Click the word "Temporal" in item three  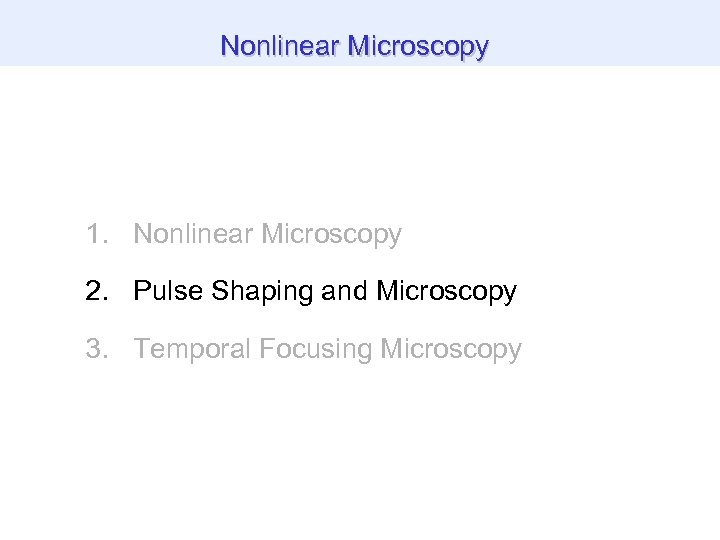[192, 349]
